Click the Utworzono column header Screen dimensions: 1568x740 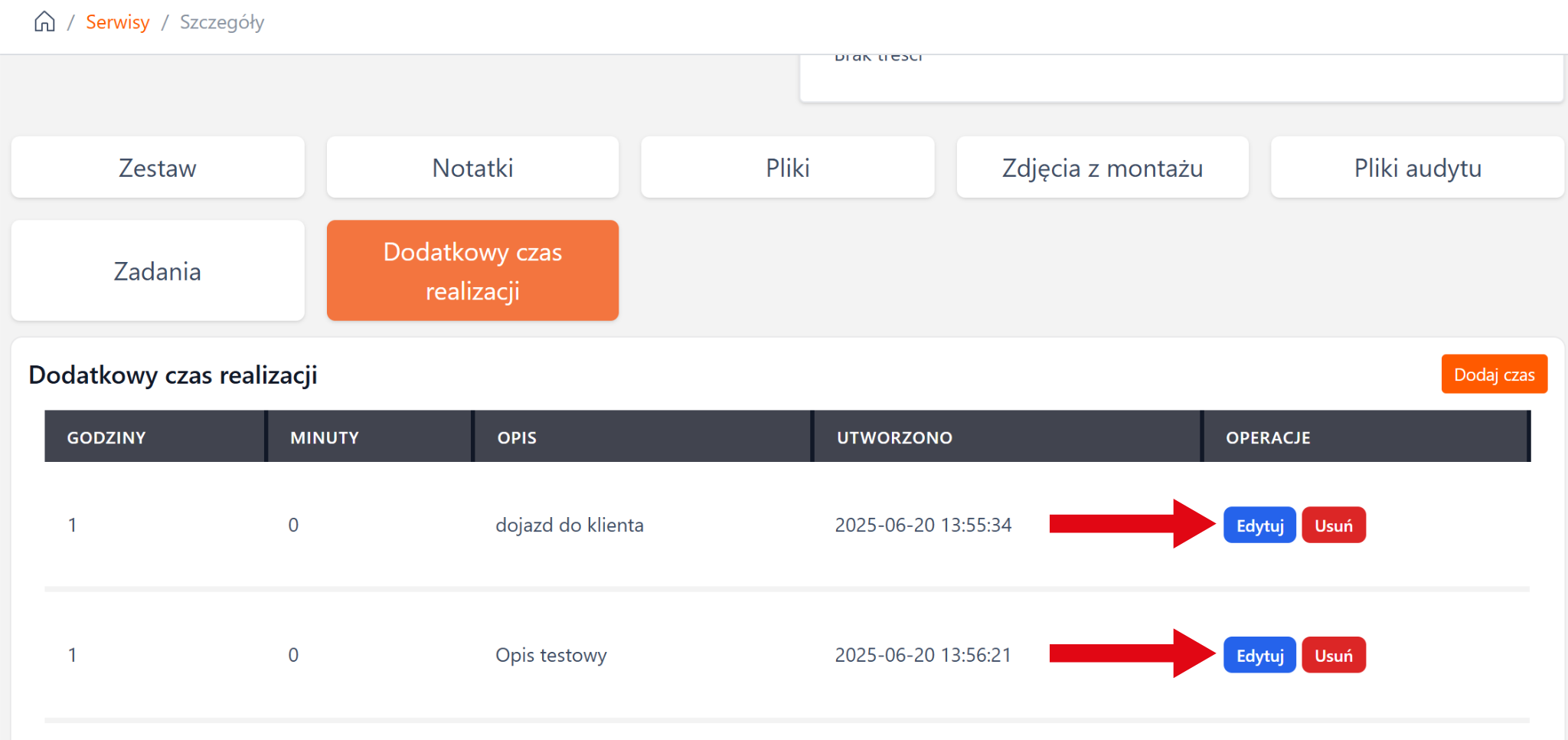(x=894, y=437)
